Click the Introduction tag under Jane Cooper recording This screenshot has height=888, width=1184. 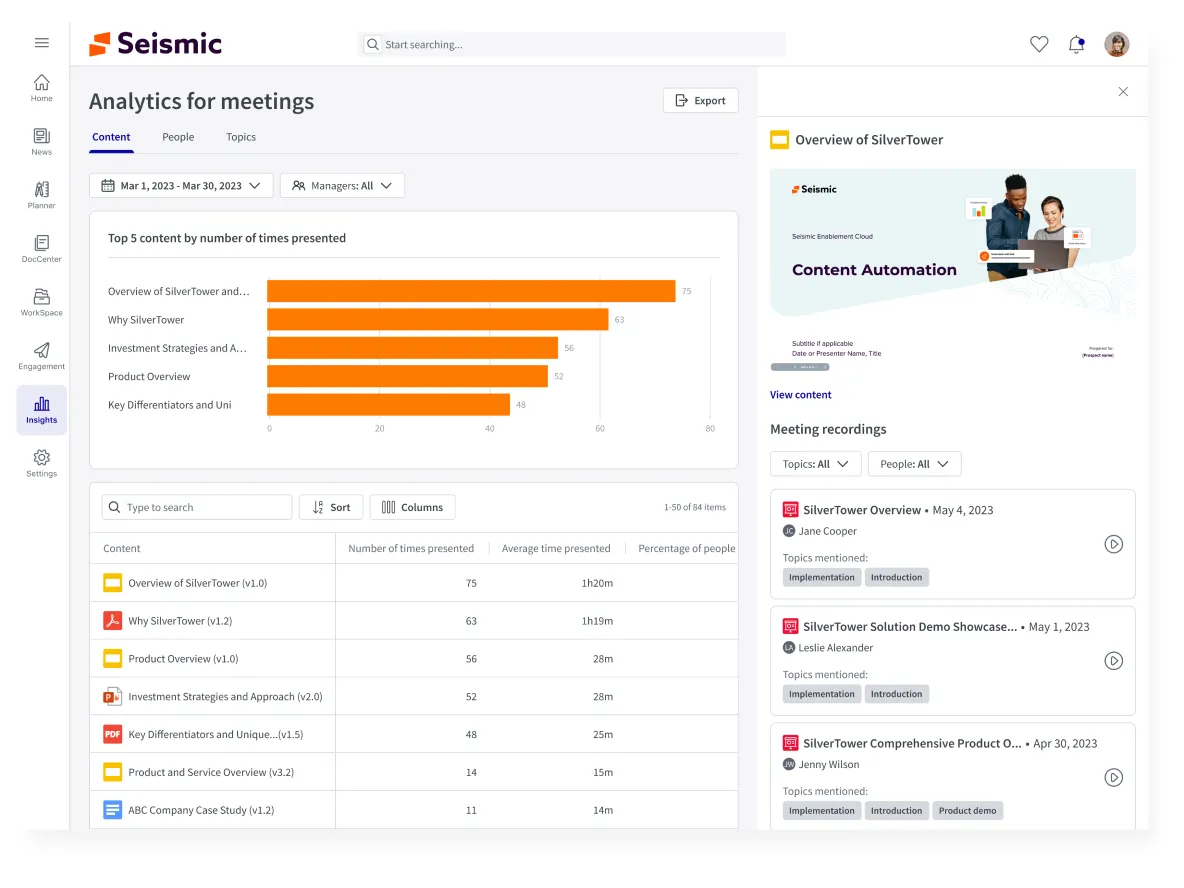coord(896,578)
